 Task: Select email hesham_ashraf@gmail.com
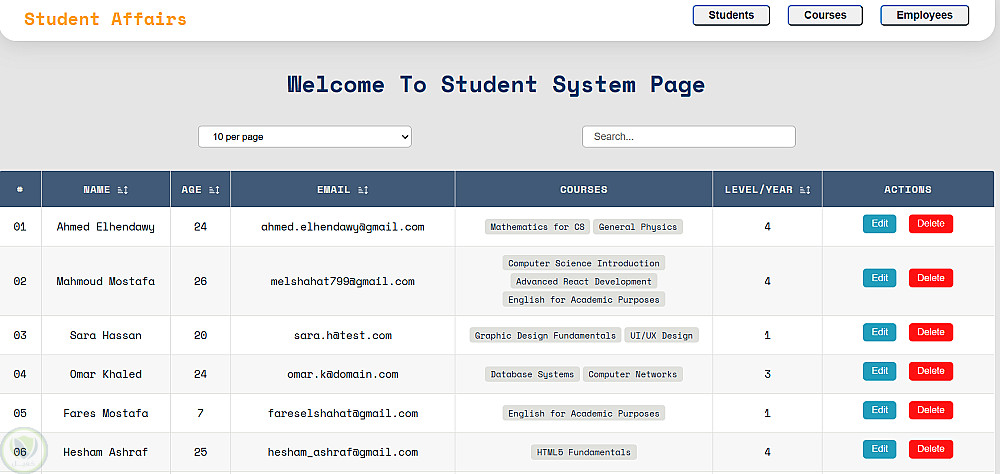[x=342, y=452]
